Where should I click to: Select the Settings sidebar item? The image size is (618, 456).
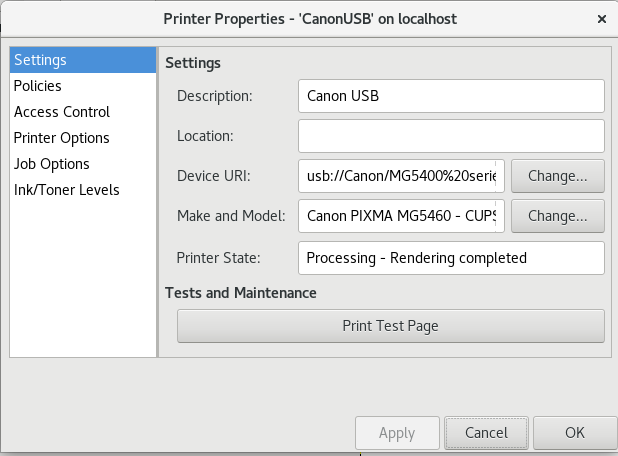pyautogui.click(x=83, y=60)
